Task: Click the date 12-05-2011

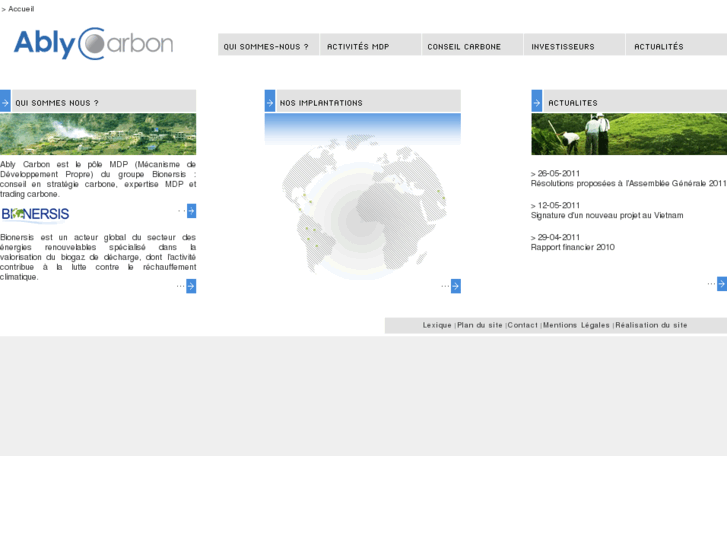Action: [559, 205]
